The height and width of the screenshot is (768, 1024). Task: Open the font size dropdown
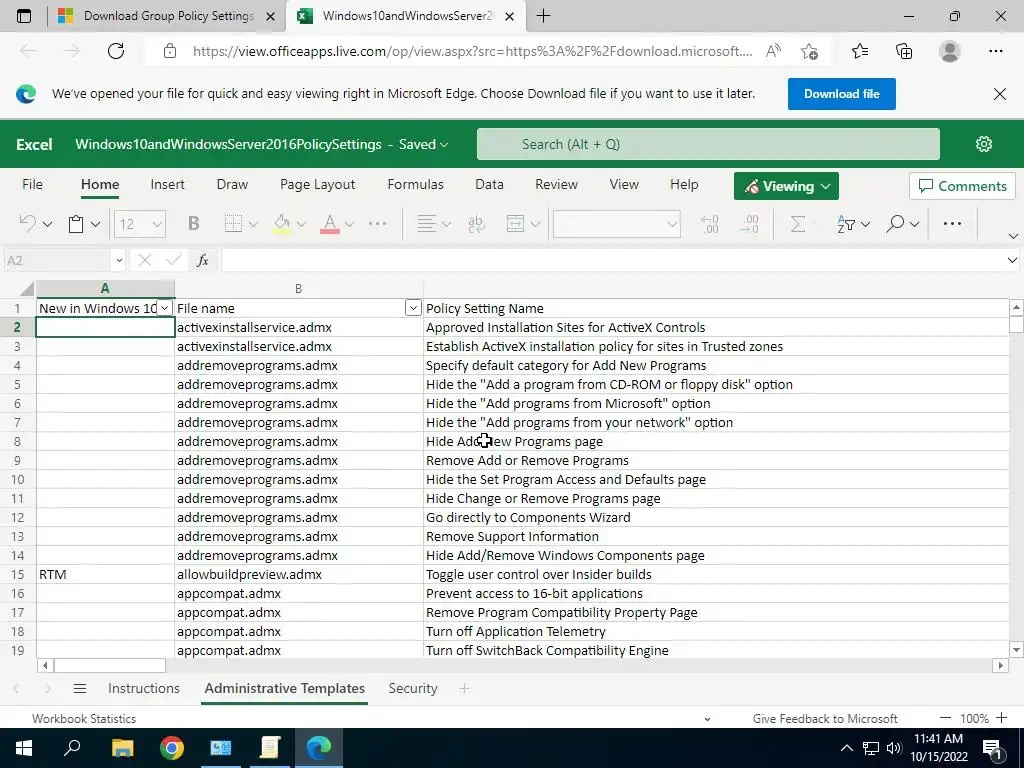(x=157, y=224)
